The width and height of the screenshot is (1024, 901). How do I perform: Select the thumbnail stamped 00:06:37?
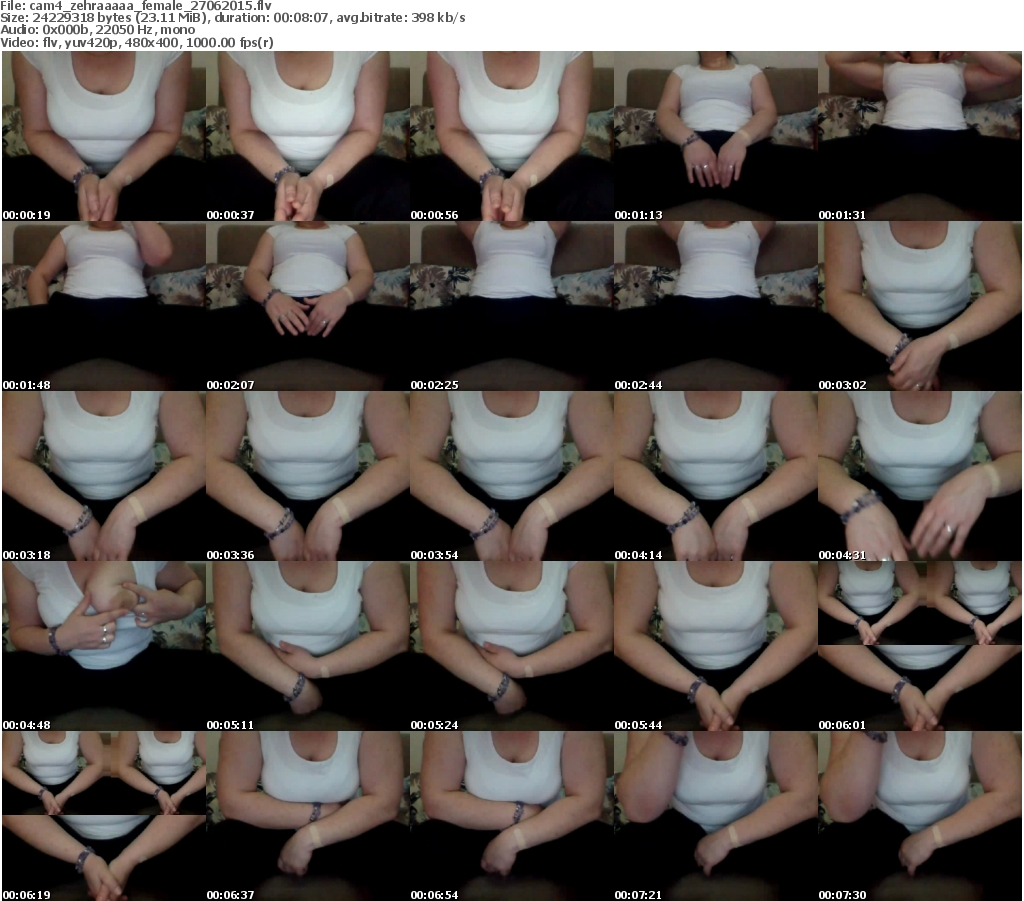click(x=308, y=815)
